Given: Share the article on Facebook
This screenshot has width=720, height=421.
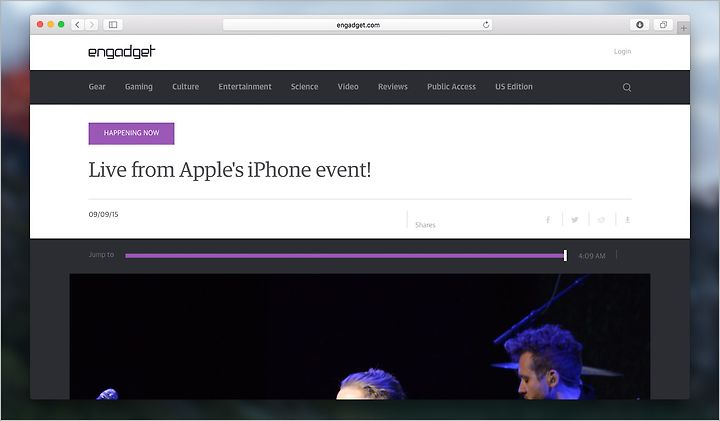Looking at the screenshot, I should coord(548,220).
